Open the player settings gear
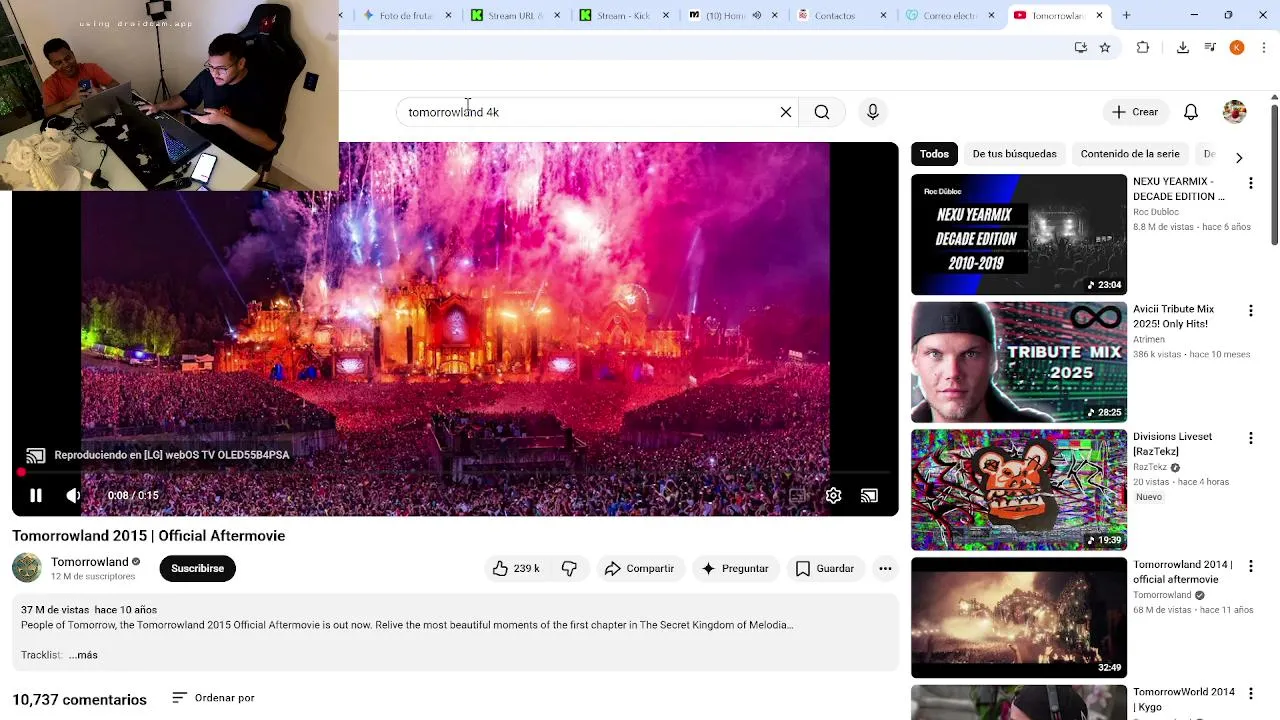 tap(833, 495)
